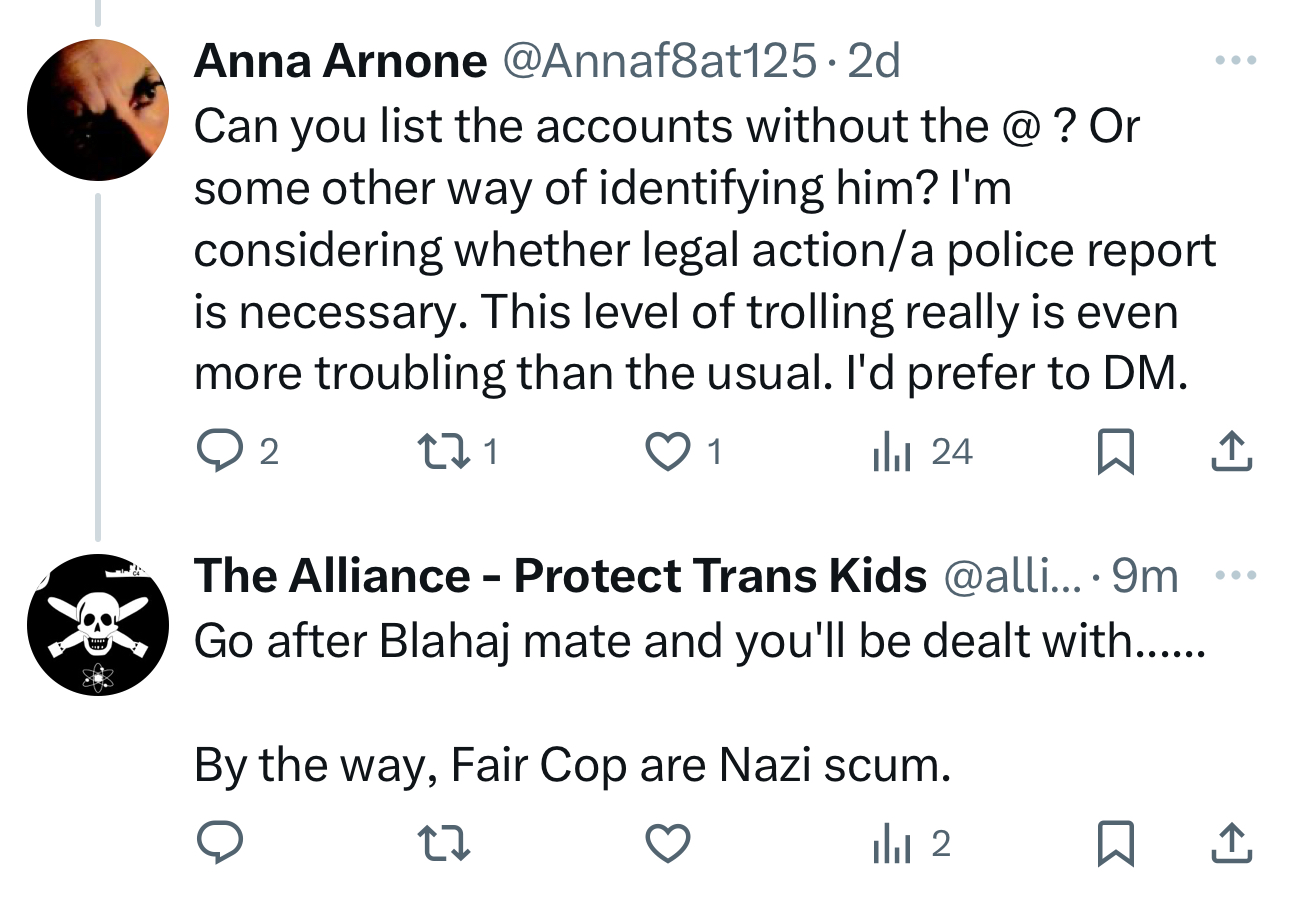The width and height of the screenshot is (1290, 909).
Task: Open more options on The Alliance's tweet
Action: click(1233, 575)
